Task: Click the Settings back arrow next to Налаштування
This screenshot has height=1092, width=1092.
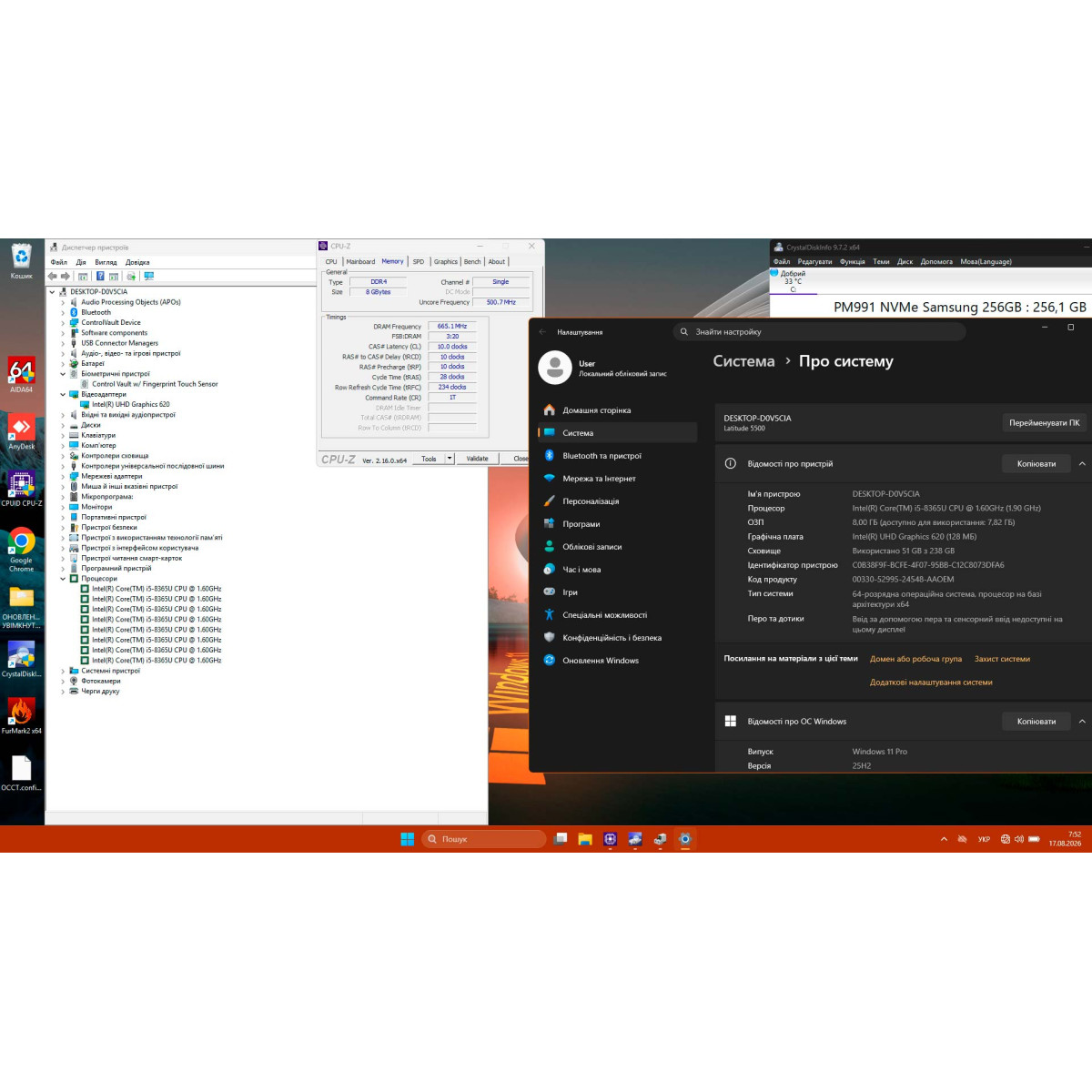Action: [542, 332]
